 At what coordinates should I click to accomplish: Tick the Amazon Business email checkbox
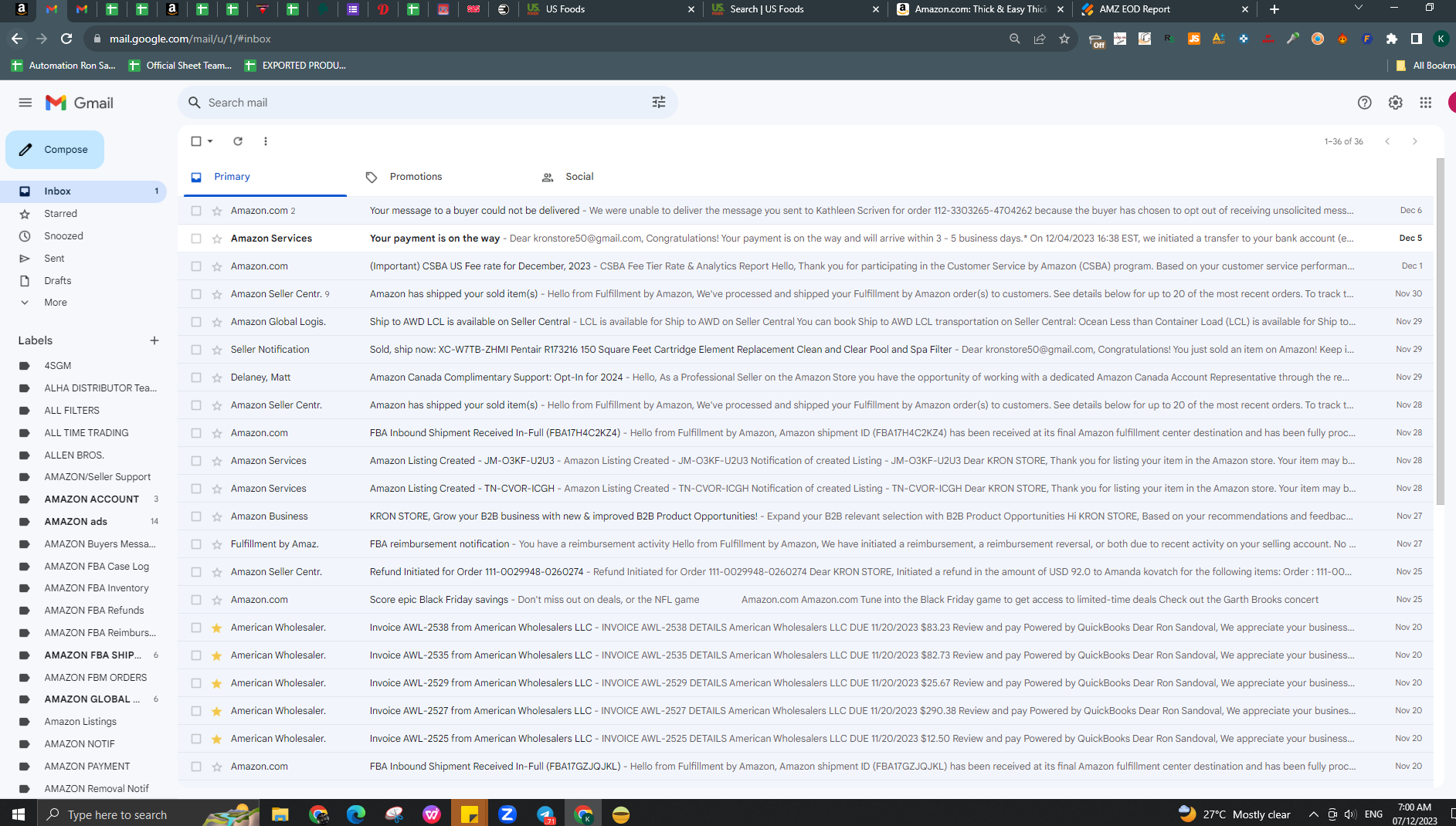196,516
